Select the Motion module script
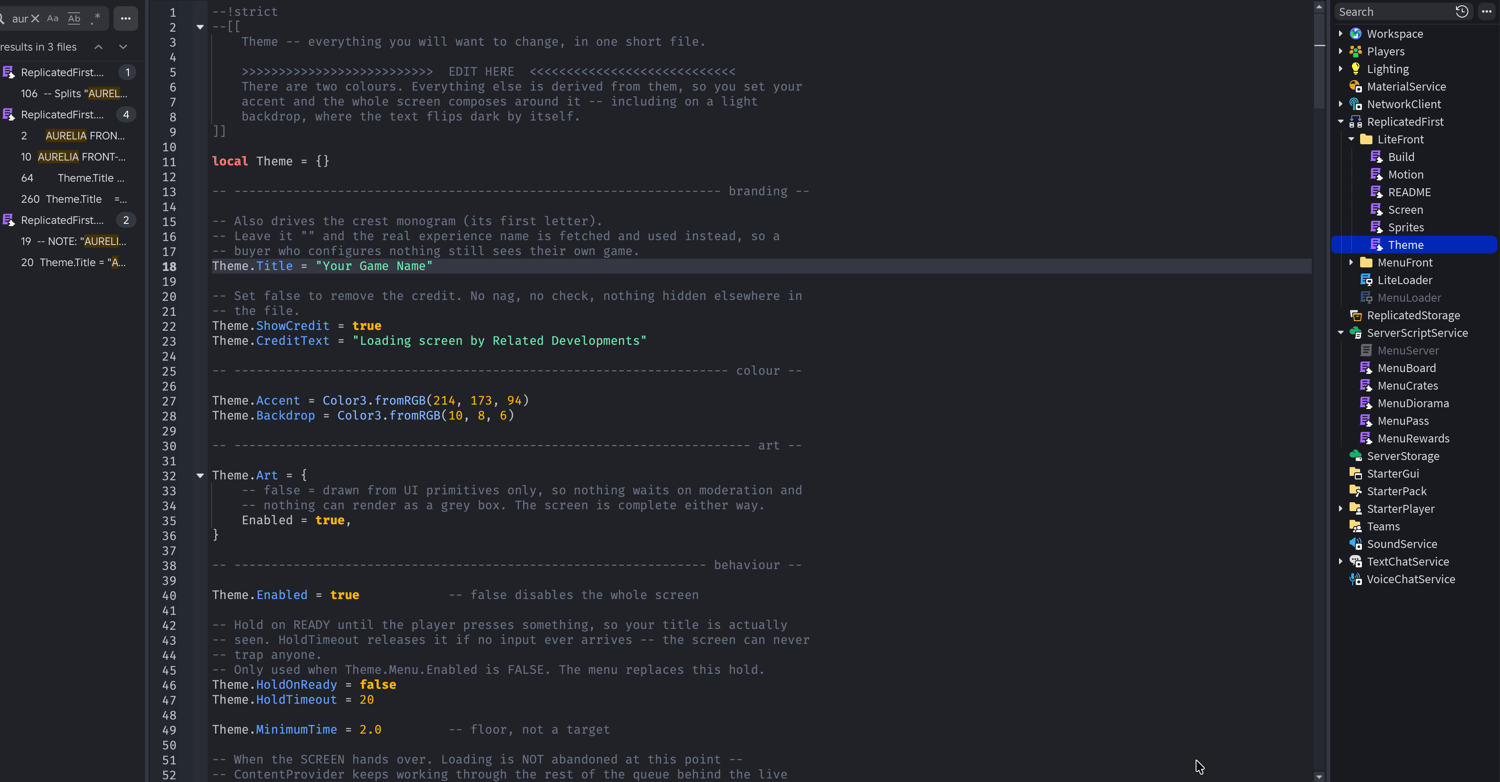The image size is (1500, 782). point(1405,174)
